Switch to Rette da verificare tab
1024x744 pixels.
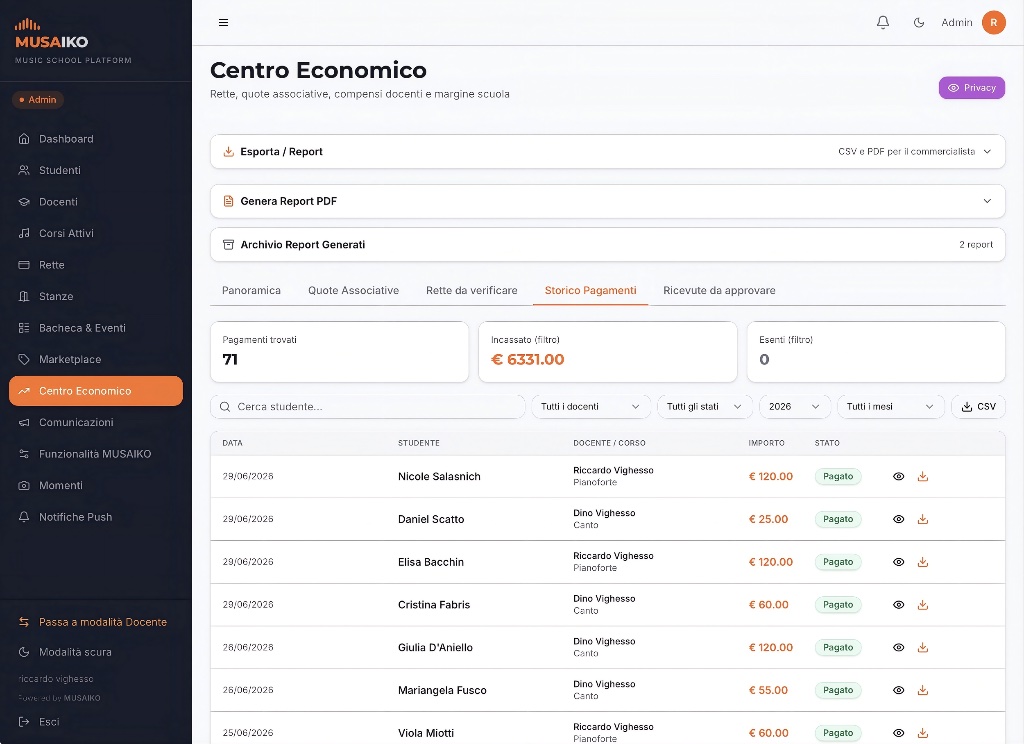[x=472, y=290]
